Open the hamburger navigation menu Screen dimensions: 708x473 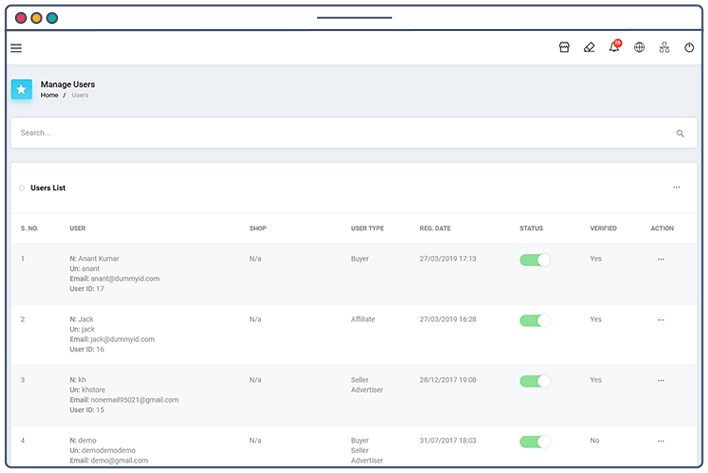(16, 48)
